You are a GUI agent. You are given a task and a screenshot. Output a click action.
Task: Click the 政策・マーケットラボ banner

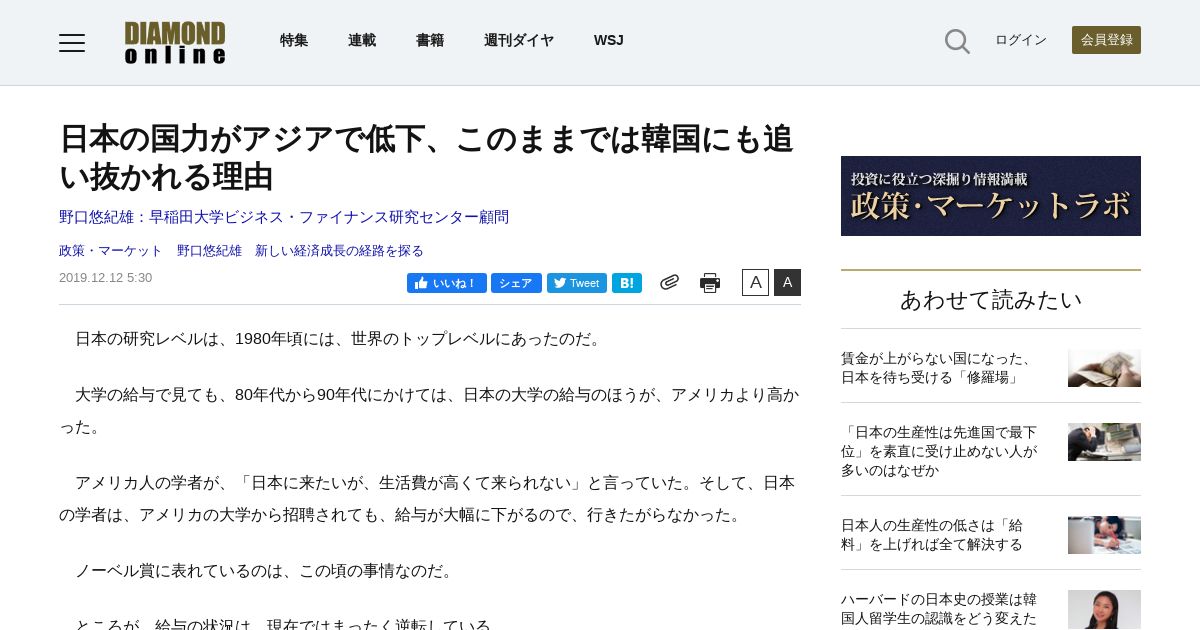[991, 196]
